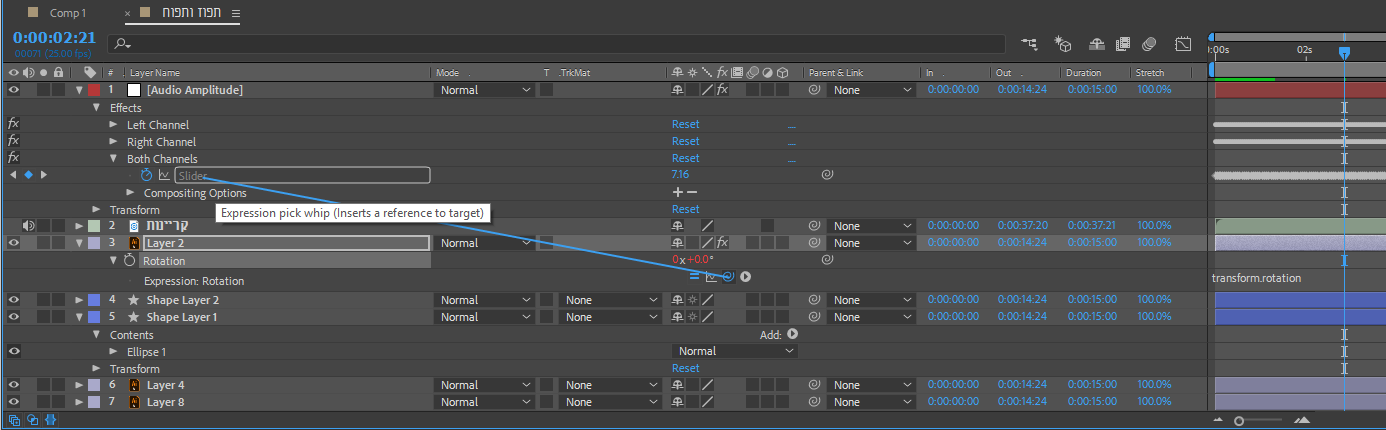Toggle the Layer Switches pane icon
Image resolution: width=1386 pixels, height=430 pixels.
tap(14, 421)
